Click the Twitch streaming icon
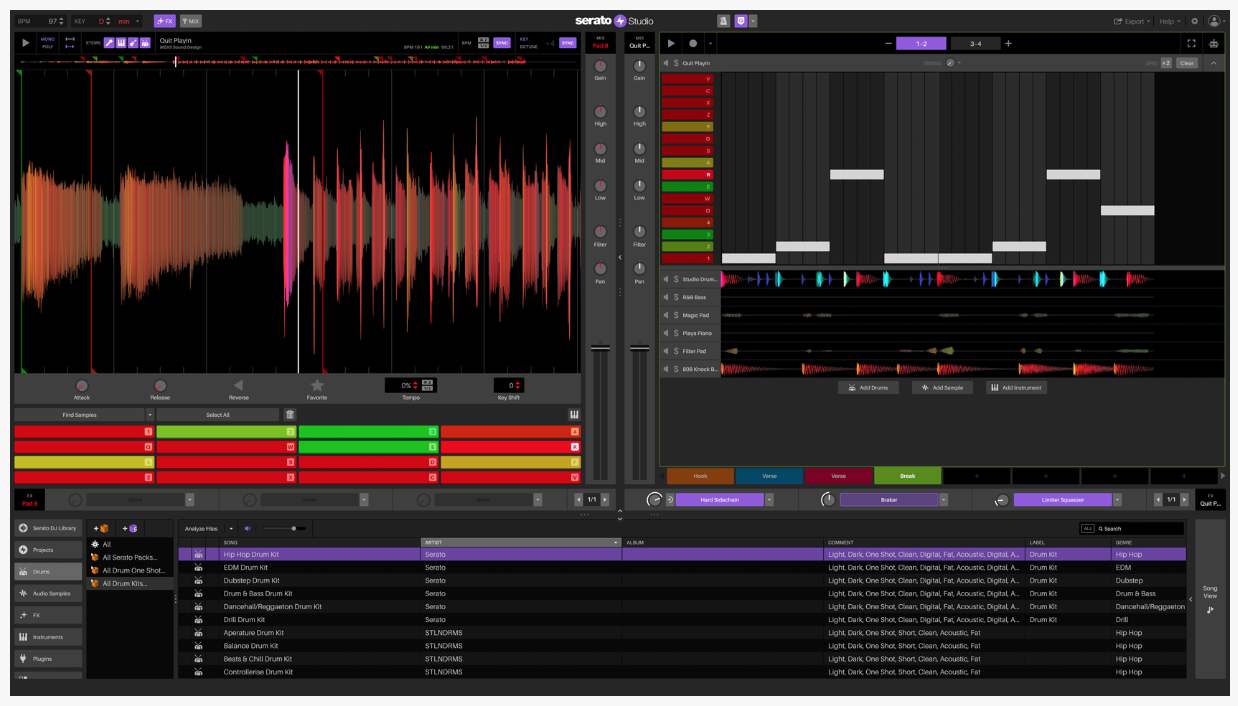Image resolution: width=1238 pixels, height=706 pixels. 740,20
